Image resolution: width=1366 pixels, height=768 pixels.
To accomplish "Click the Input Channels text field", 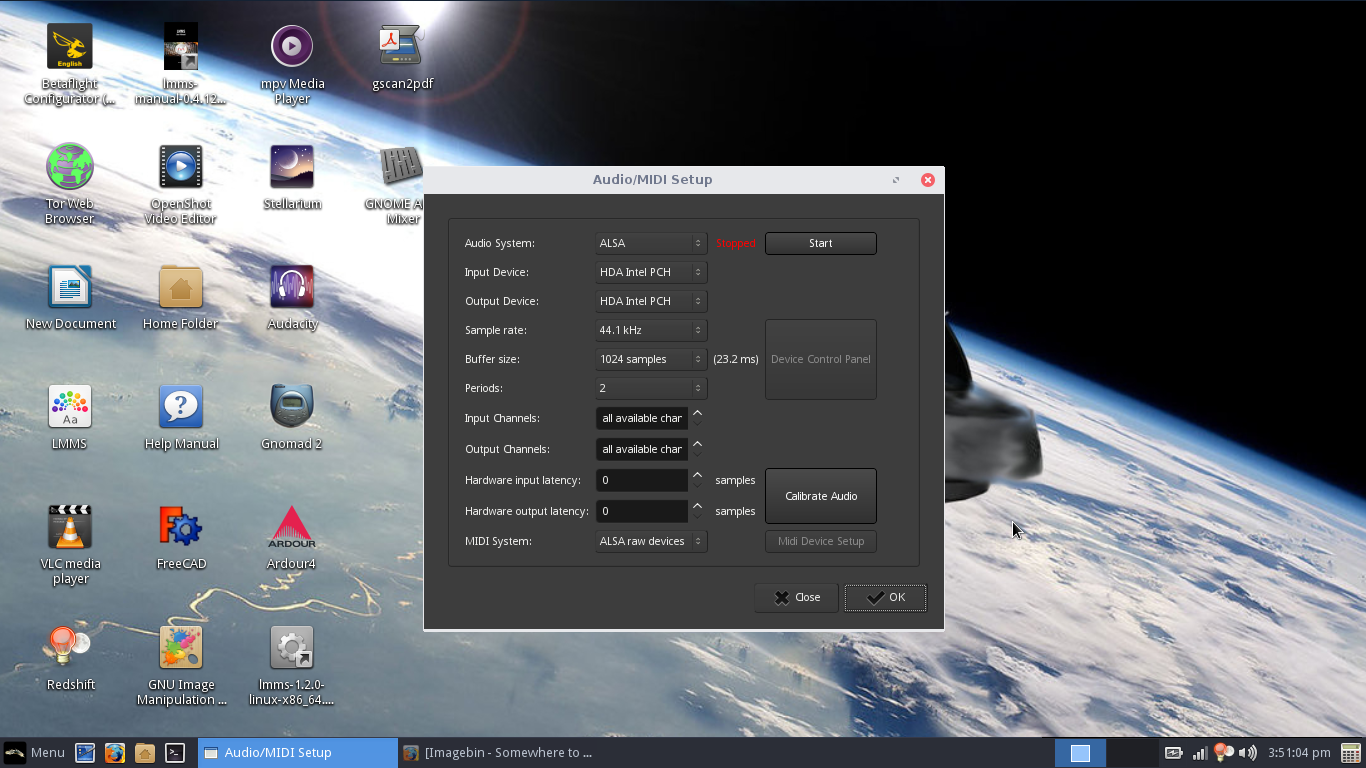I will (x=642, y=418).
